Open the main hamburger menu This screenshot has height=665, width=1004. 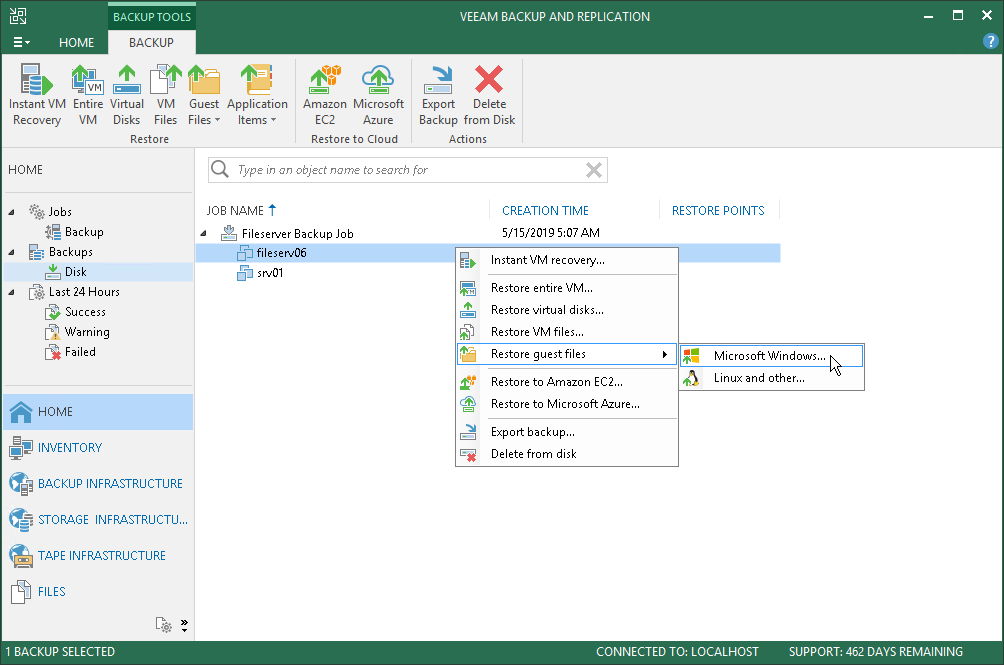pos(21,42)
